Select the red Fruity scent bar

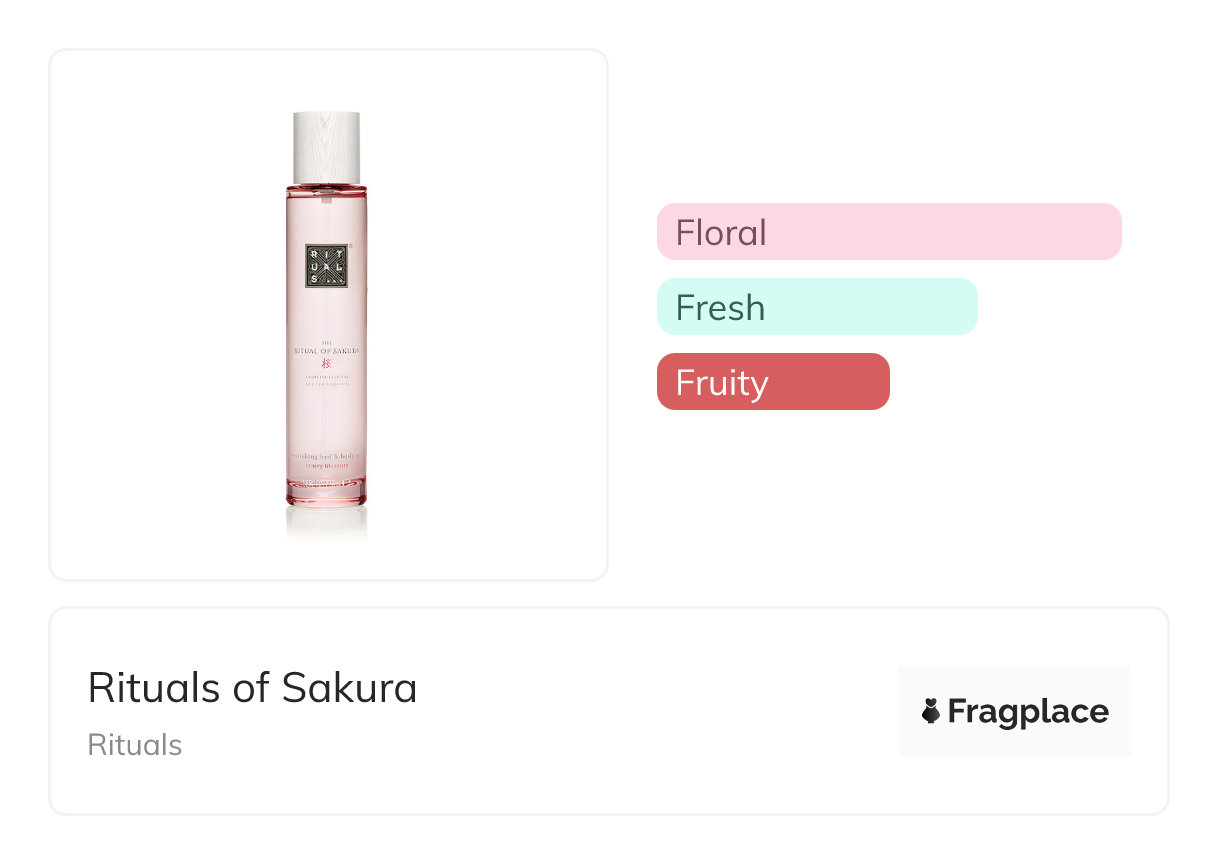click(x=772, y=382)
